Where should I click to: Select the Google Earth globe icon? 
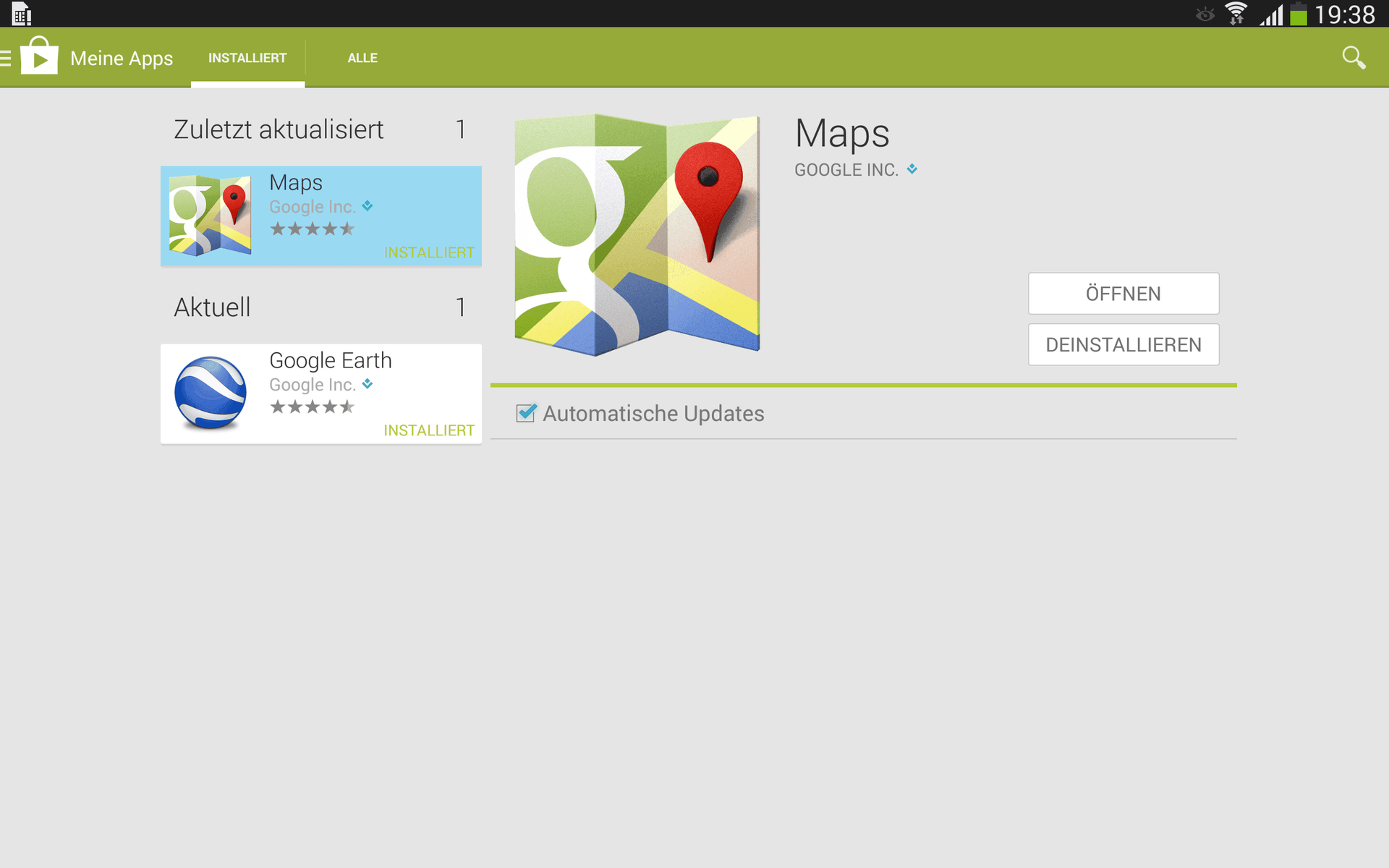(x=211, y=393)
